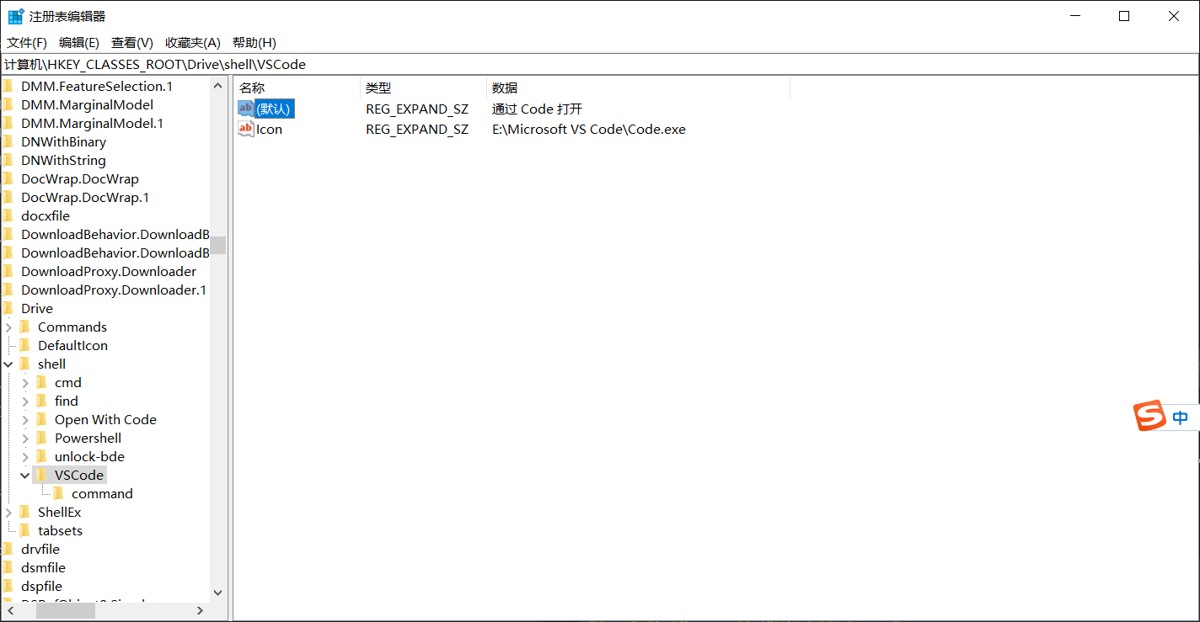Select the Drive key
The image size is (1200, 622).
pos(37,308)
